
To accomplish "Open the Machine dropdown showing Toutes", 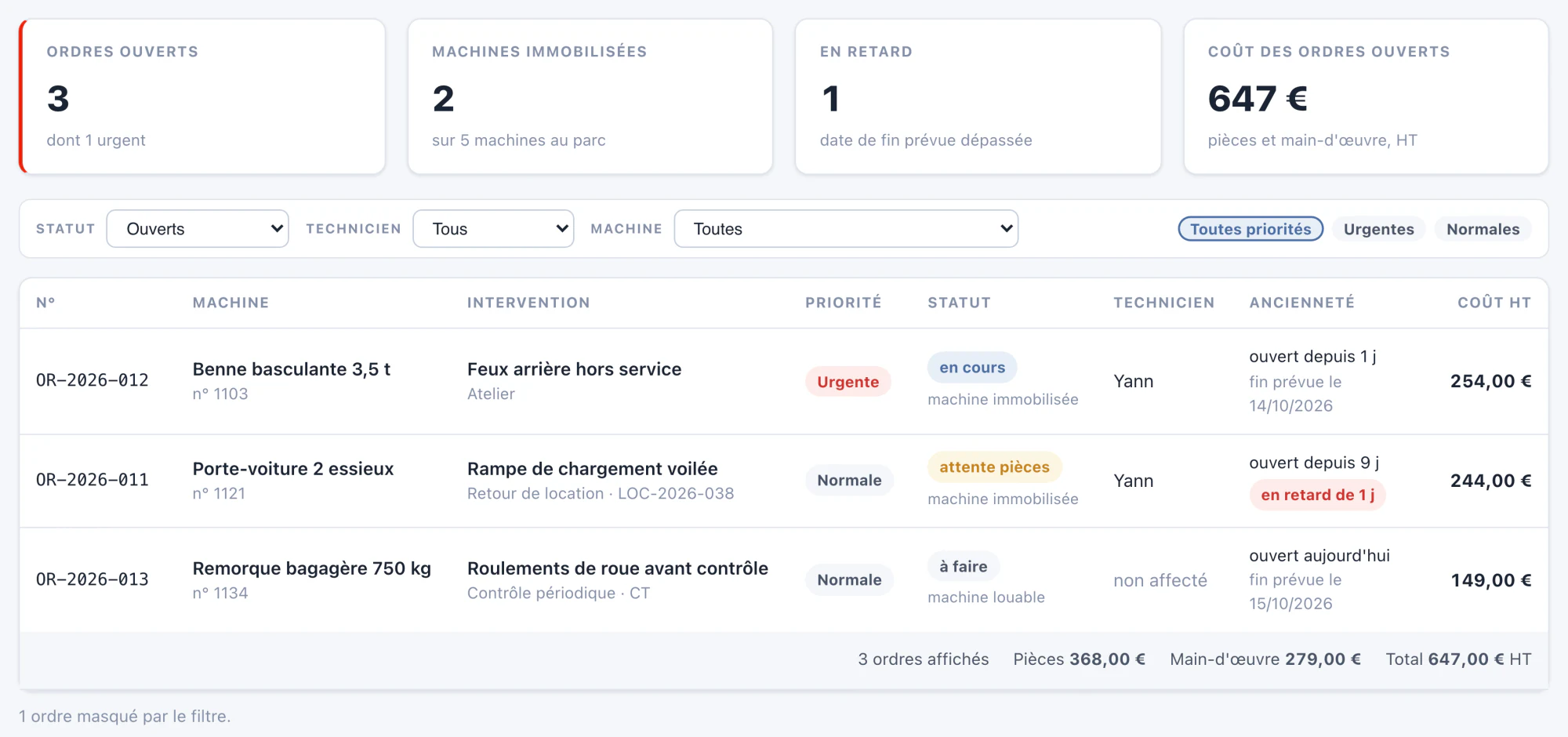I will point(846,229).
